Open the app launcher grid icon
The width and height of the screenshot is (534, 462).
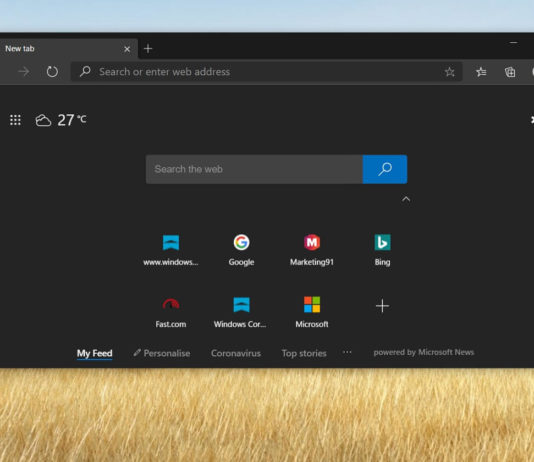[x=15, y=120]
